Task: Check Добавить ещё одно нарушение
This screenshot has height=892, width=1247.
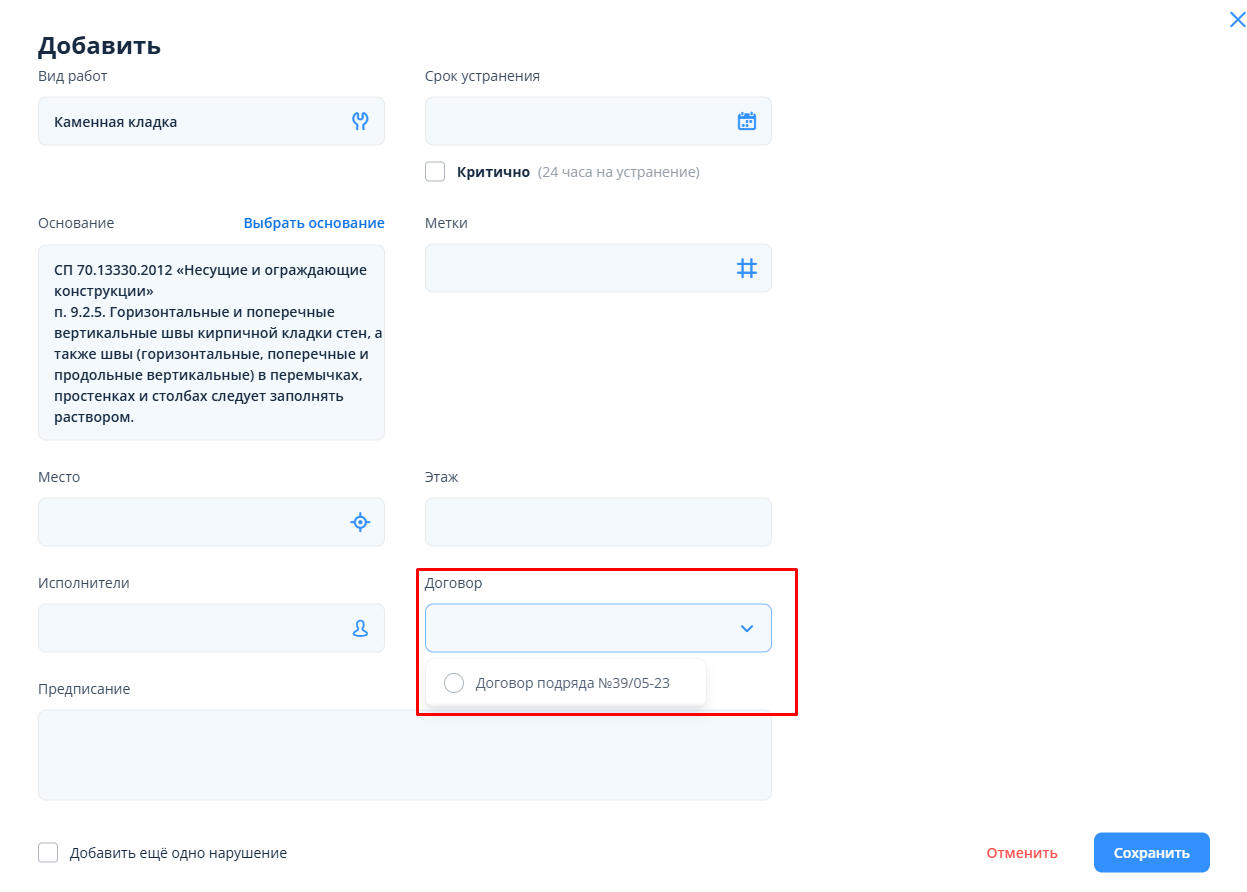Action: point(48,853)
